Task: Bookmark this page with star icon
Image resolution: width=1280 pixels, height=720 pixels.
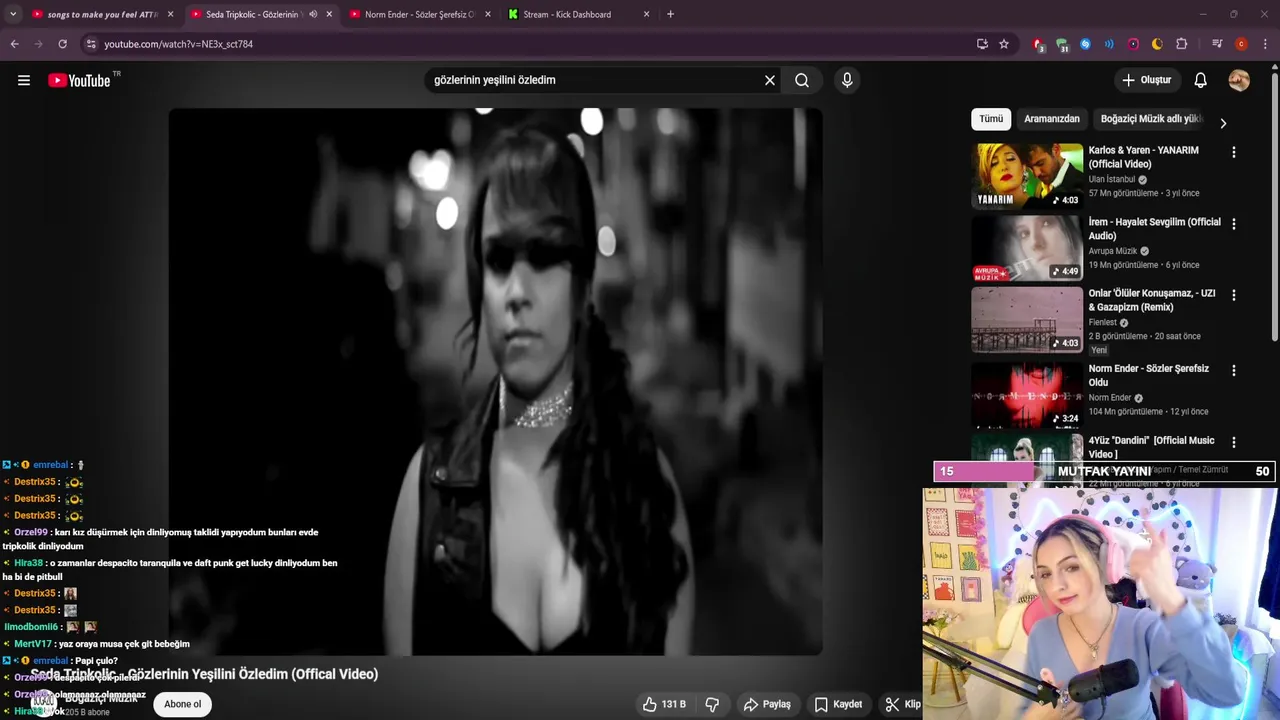Action: (x=1004, y=44)
